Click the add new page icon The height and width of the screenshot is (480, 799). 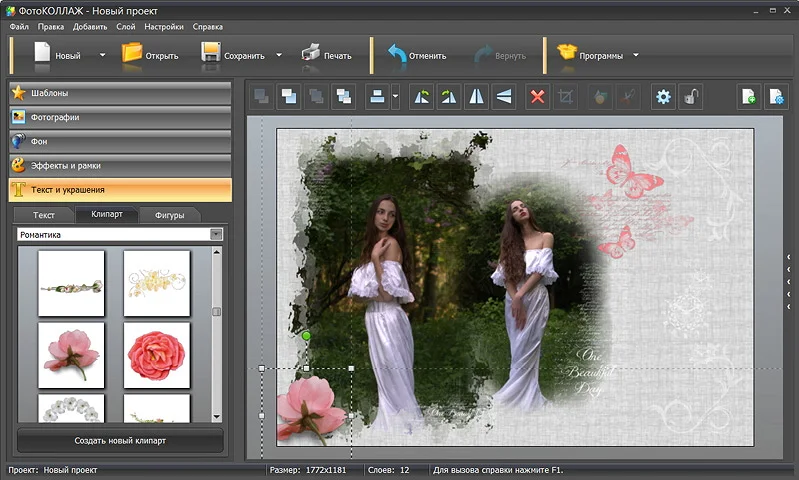coord(749,97)
